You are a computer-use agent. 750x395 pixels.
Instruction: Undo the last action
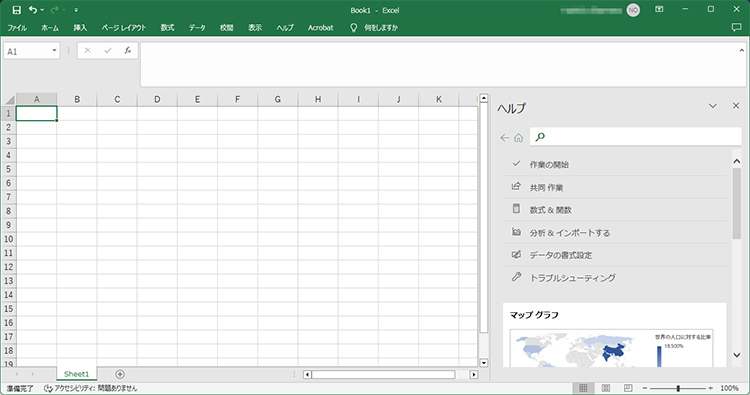(33, 10)
